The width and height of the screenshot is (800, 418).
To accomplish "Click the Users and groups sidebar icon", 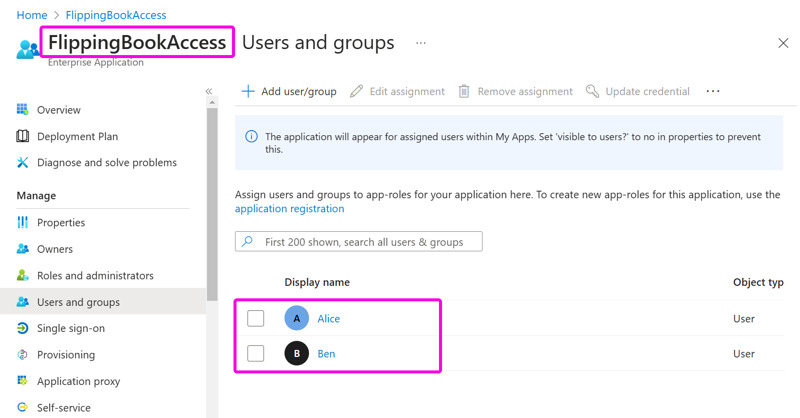I will [22, 302].
